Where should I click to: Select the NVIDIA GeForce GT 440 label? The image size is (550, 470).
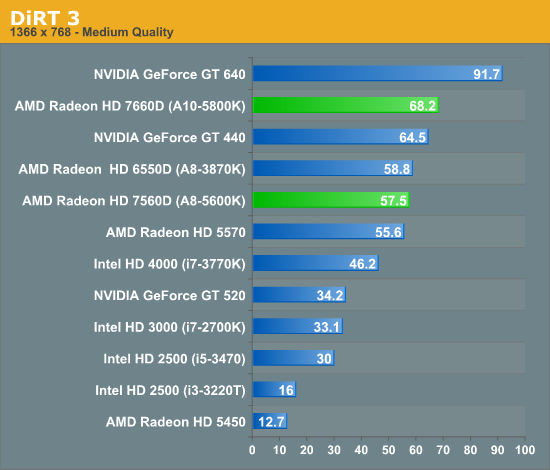170,137
